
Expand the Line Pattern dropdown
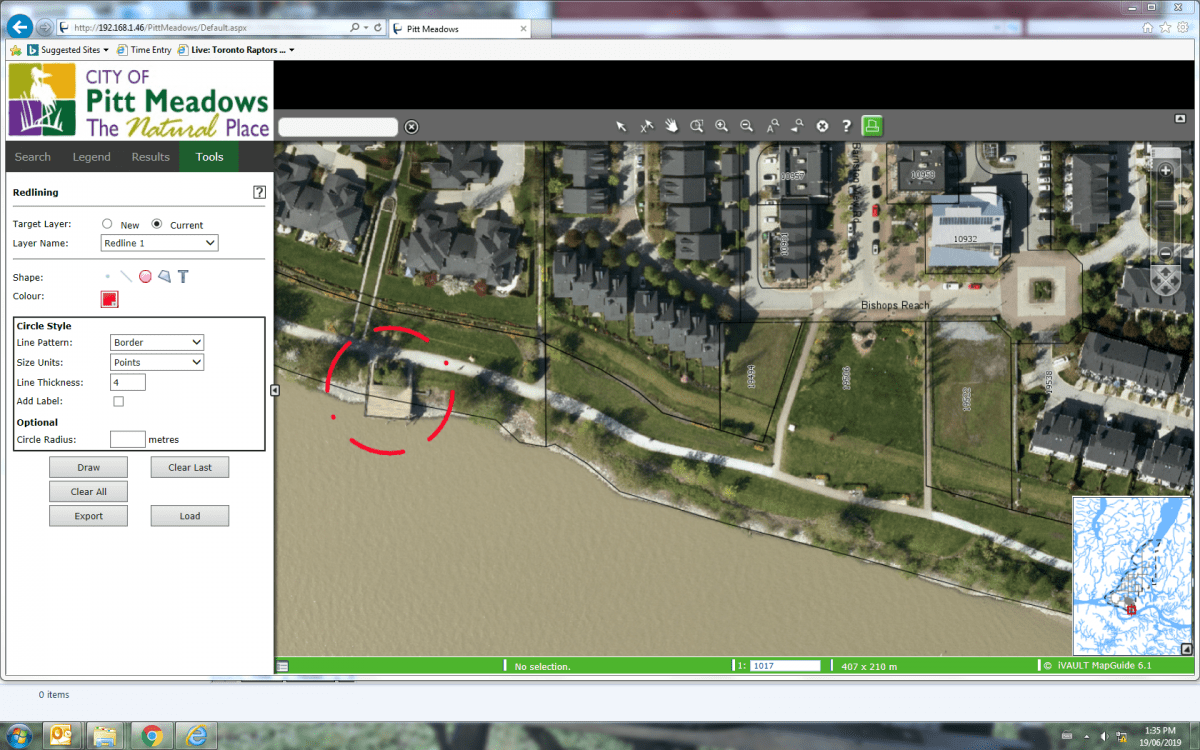click(x=156, y=342)
